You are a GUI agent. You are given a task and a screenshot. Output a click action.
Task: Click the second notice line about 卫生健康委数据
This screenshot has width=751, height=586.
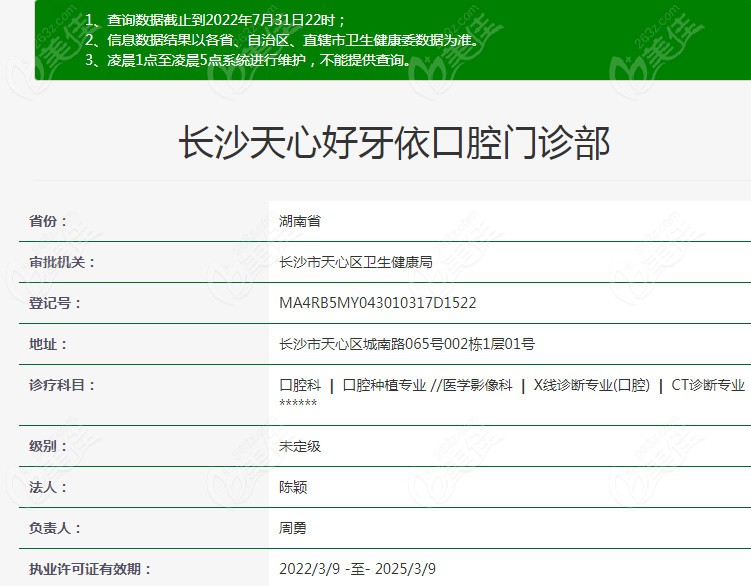click(x=280, y=40)
